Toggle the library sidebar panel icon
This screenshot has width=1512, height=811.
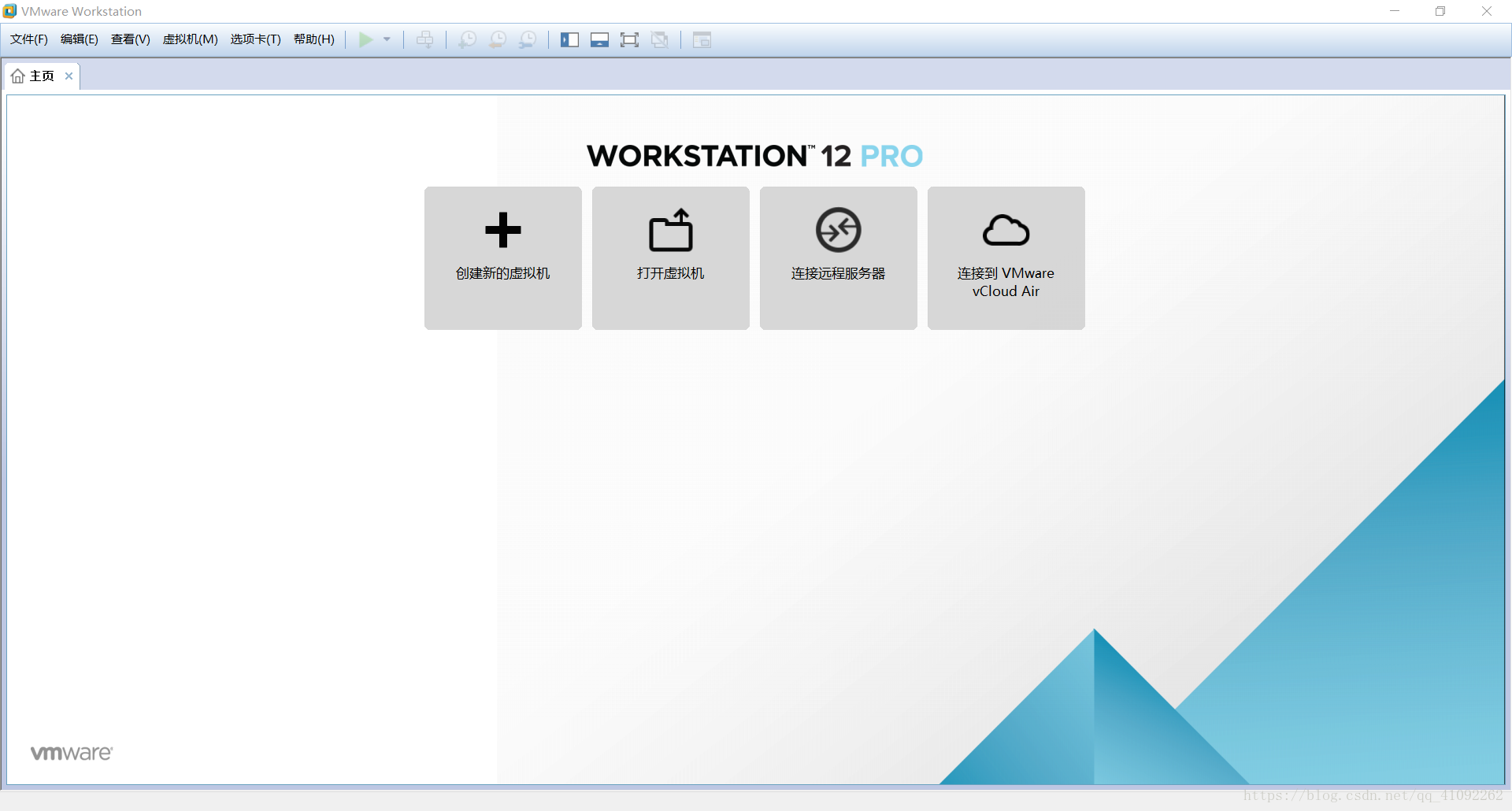pos(569,39)
